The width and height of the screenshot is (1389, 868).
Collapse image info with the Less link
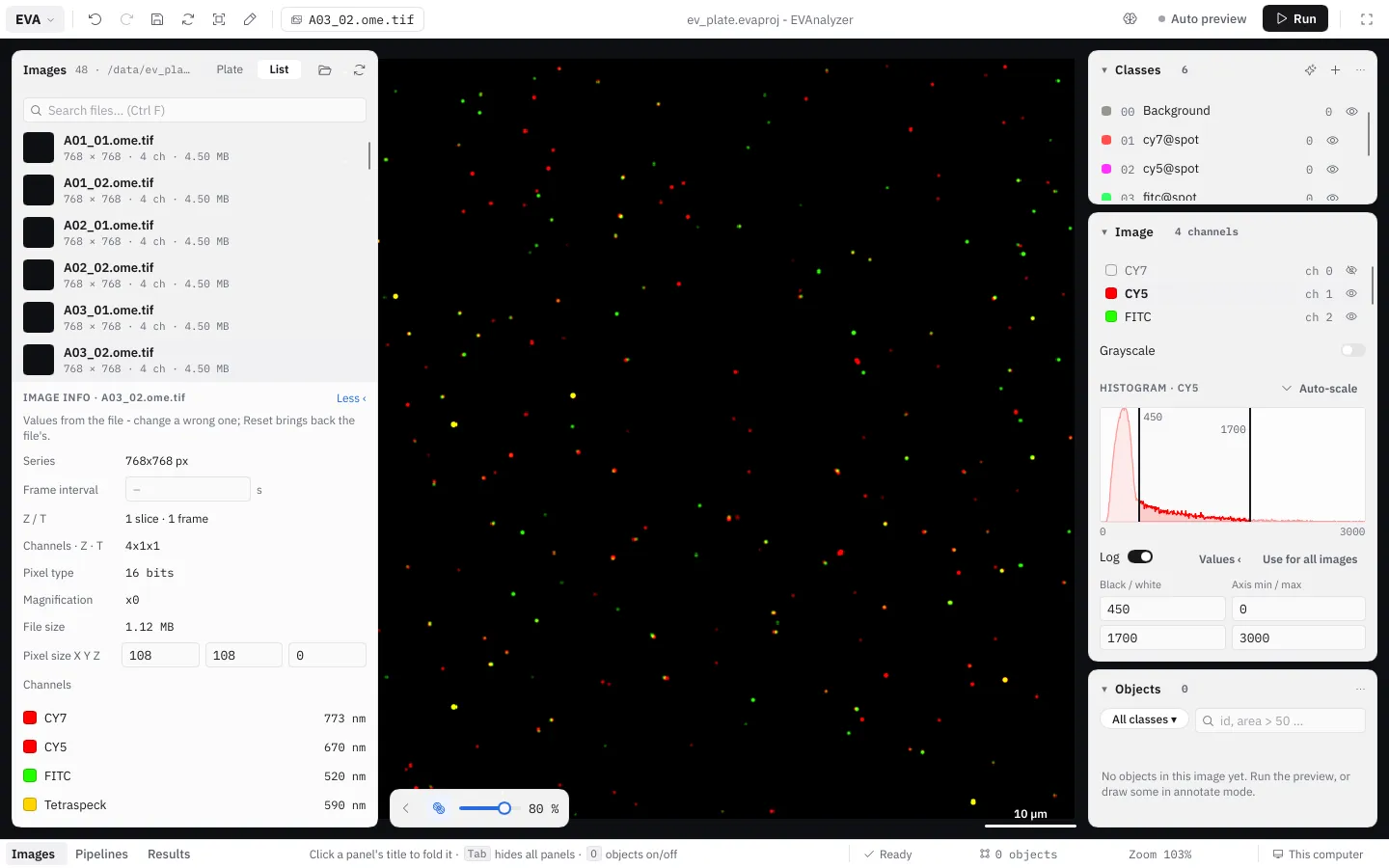(351, 398)
